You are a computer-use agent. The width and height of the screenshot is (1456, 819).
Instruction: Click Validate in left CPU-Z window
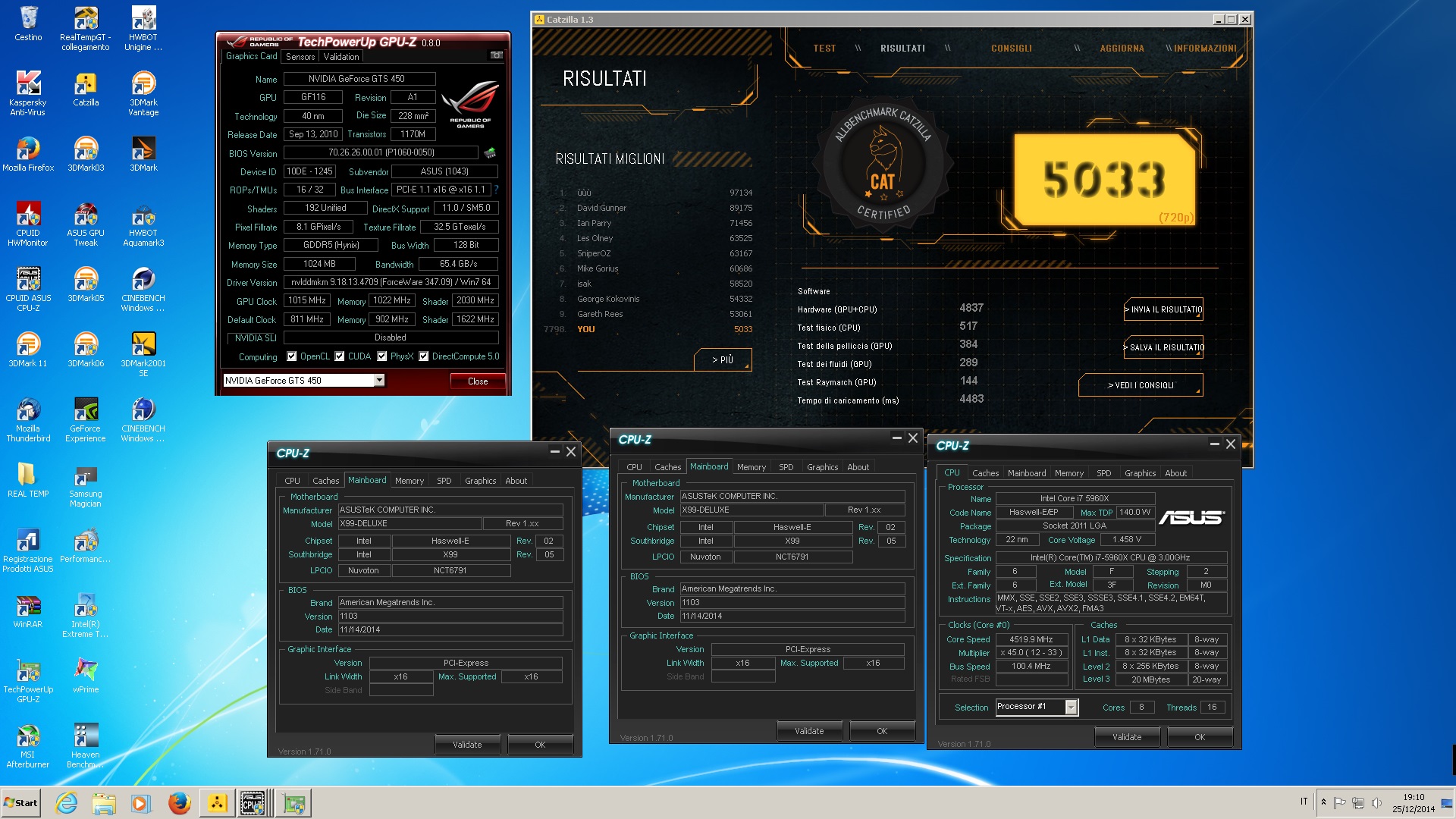tap(467, 745)
